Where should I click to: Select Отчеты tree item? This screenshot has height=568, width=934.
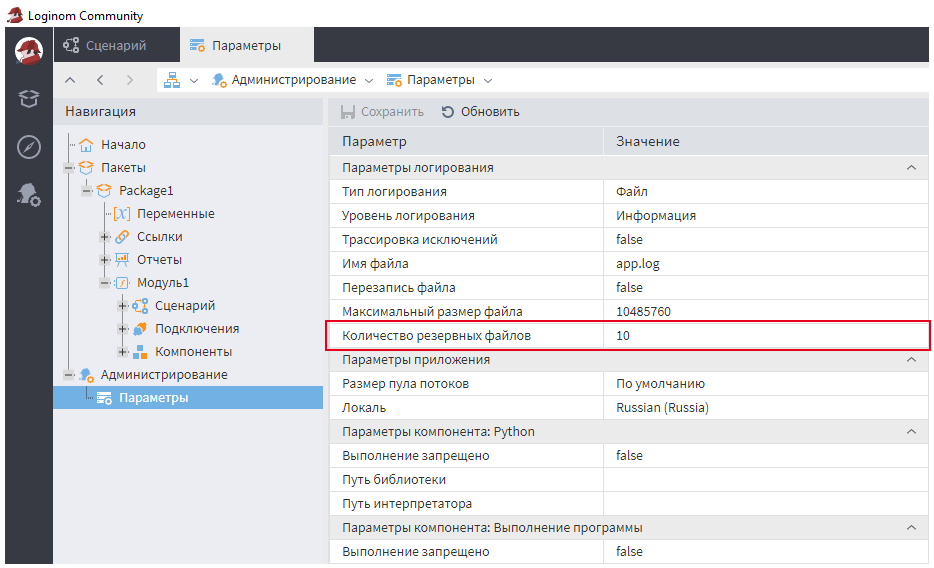[x=159, y=260]
